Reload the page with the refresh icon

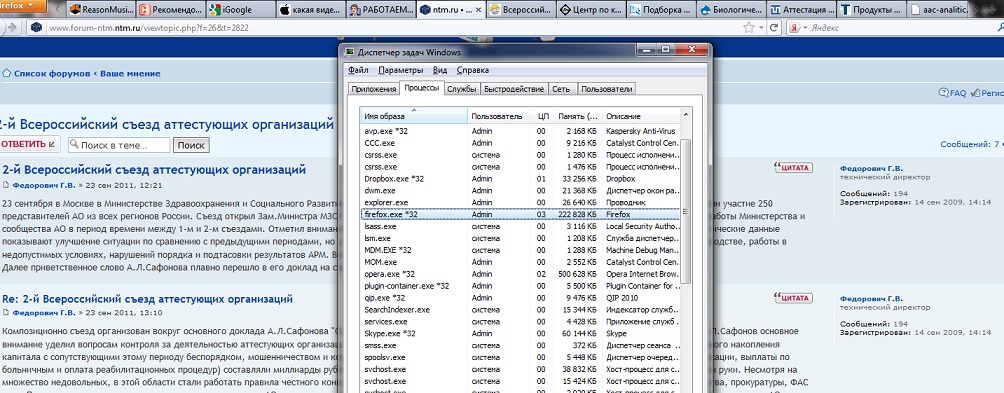tap(774, 28)
